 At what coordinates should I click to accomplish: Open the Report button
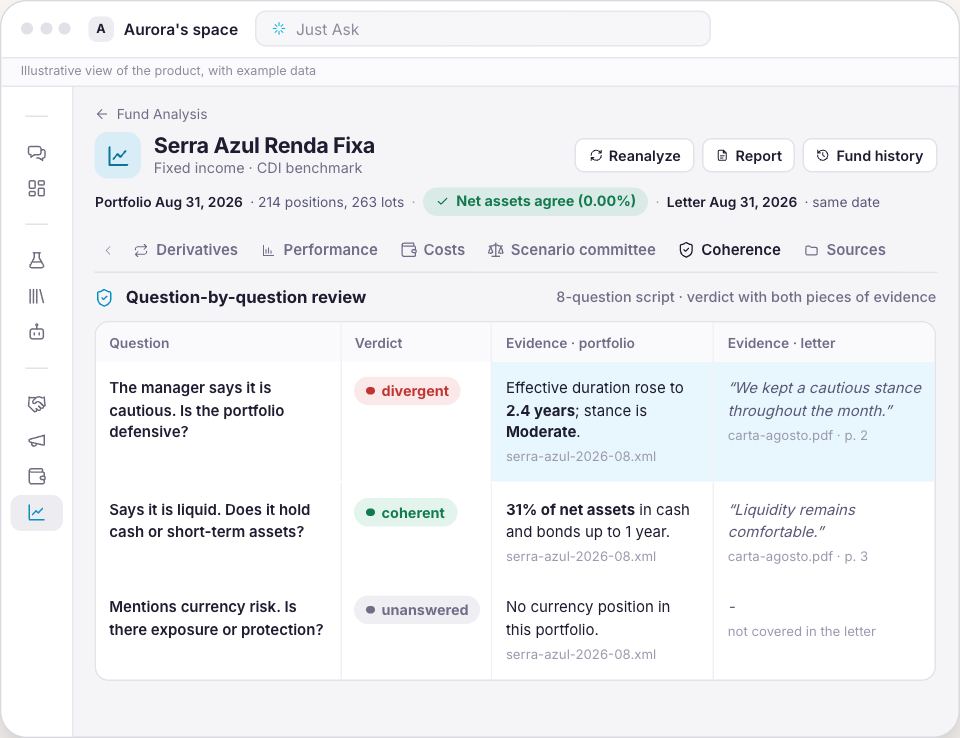(x=748, y=156)
